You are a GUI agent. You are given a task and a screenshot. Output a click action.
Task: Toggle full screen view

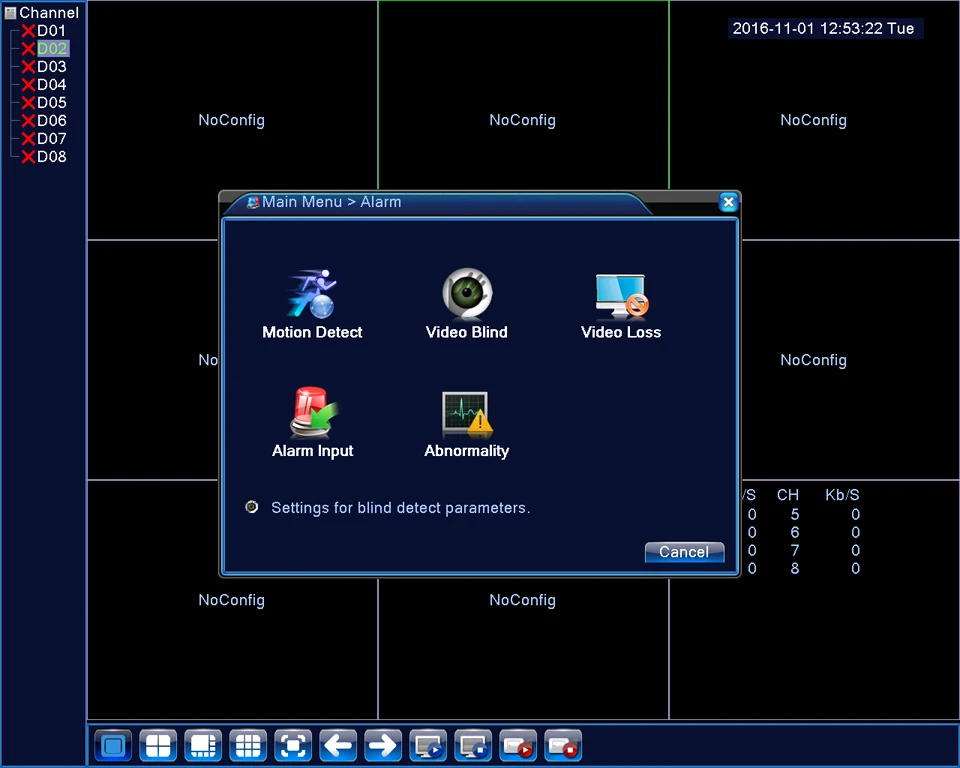tap(293, 745)
